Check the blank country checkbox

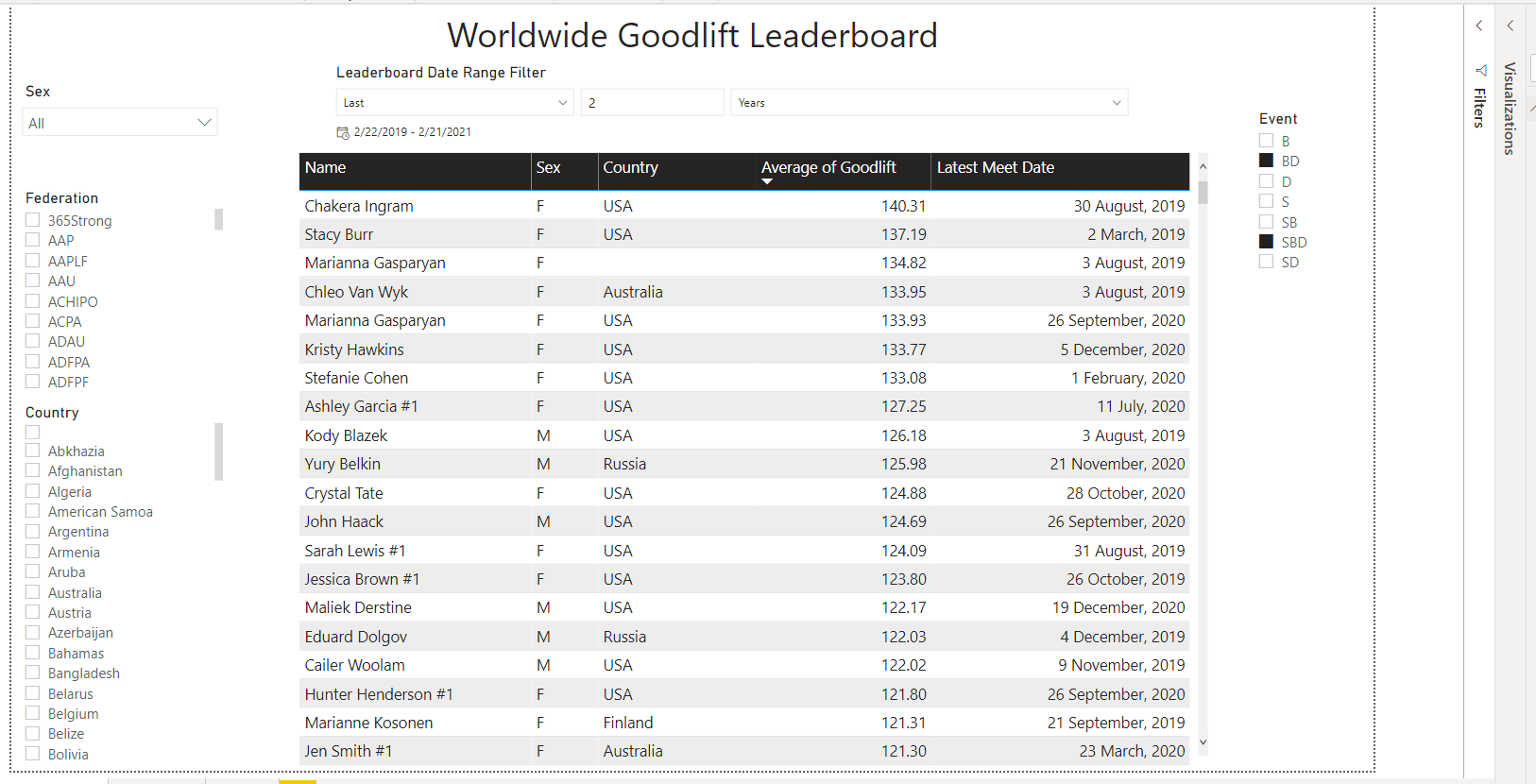coord(32,432)
